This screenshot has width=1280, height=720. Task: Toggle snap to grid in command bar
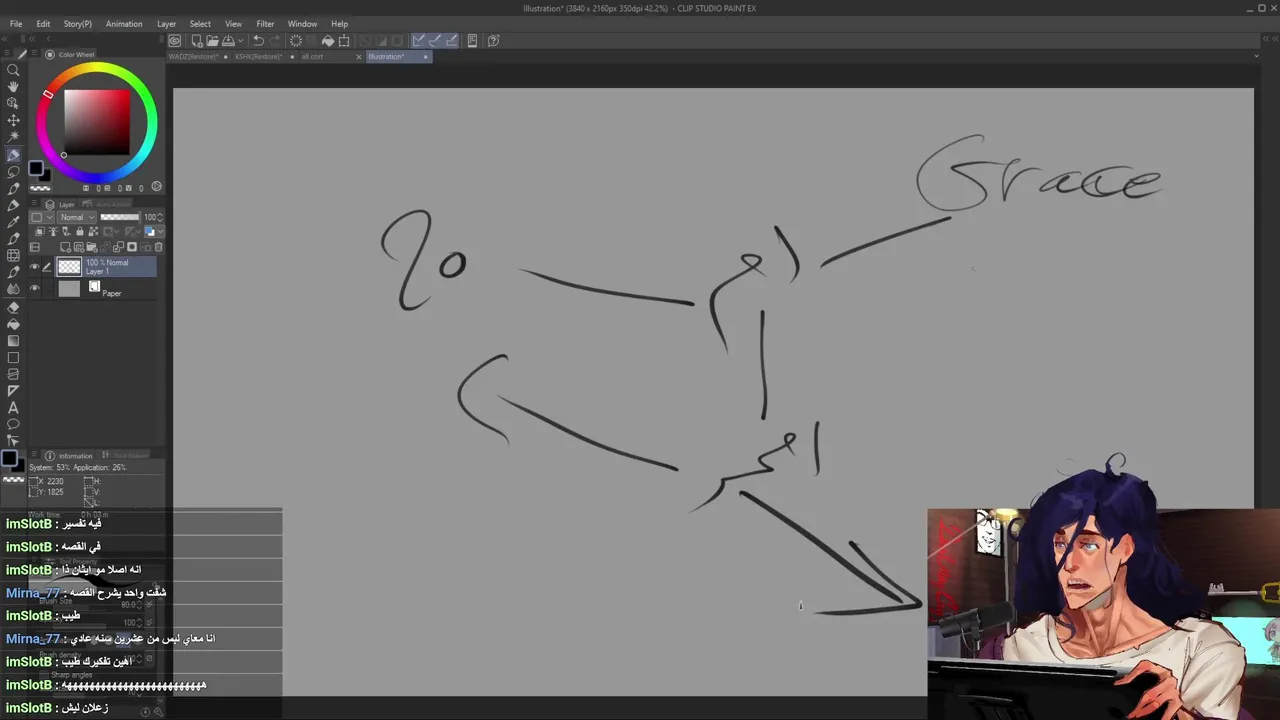[452, 41]
